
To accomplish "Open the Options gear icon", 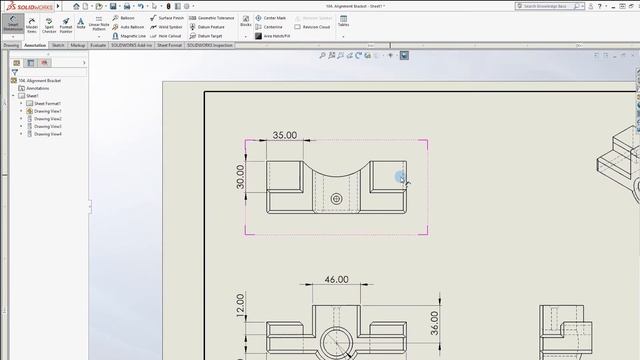I will 187,6.
